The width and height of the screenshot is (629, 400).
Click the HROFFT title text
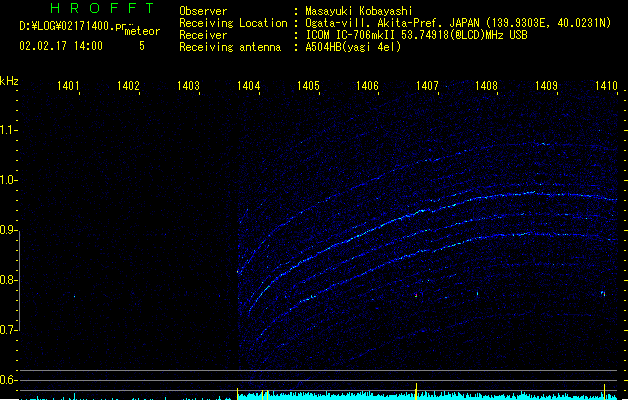click(102, 8)
